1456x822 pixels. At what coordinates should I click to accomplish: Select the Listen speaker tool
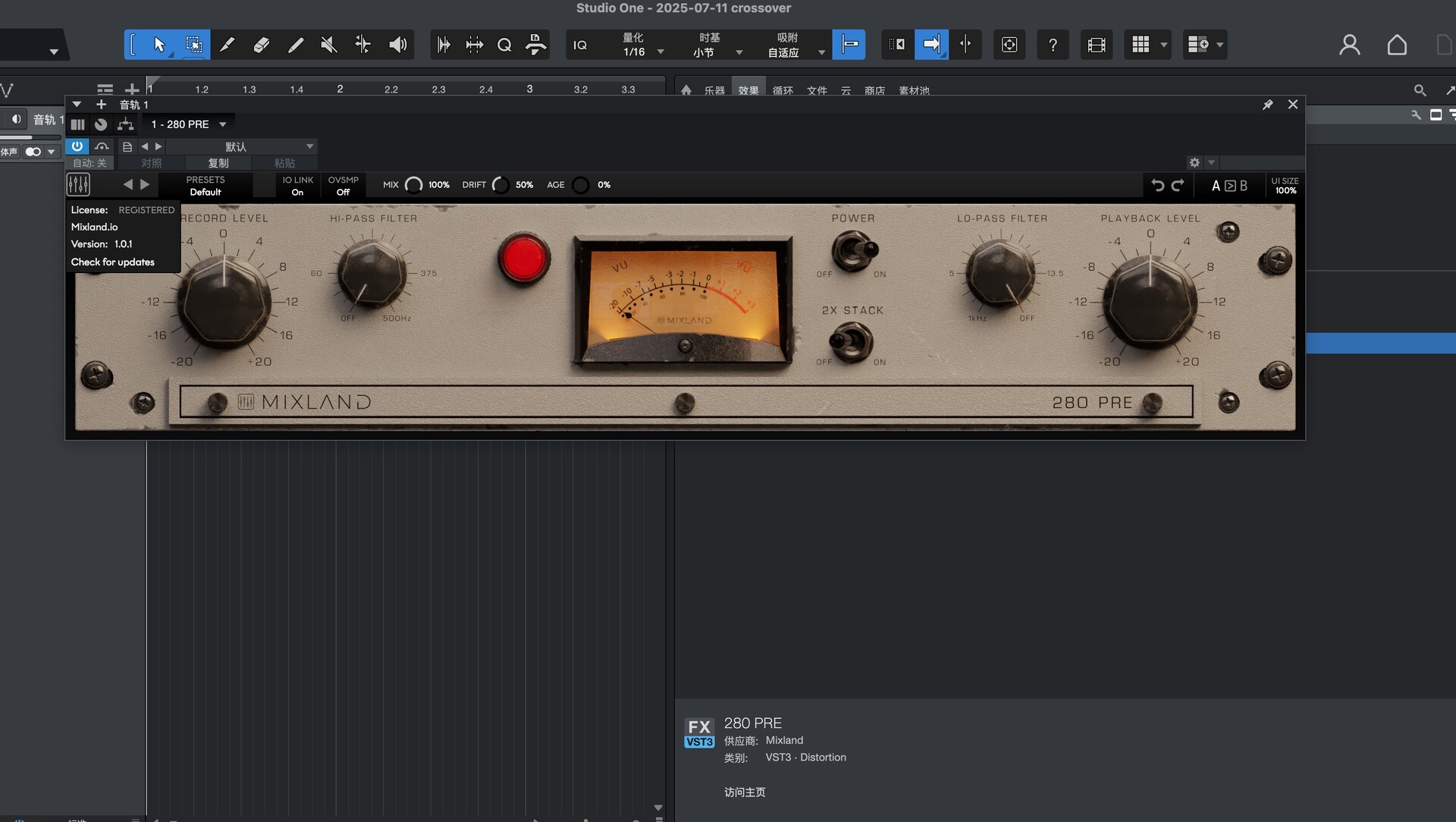click(x=397, y=45)
